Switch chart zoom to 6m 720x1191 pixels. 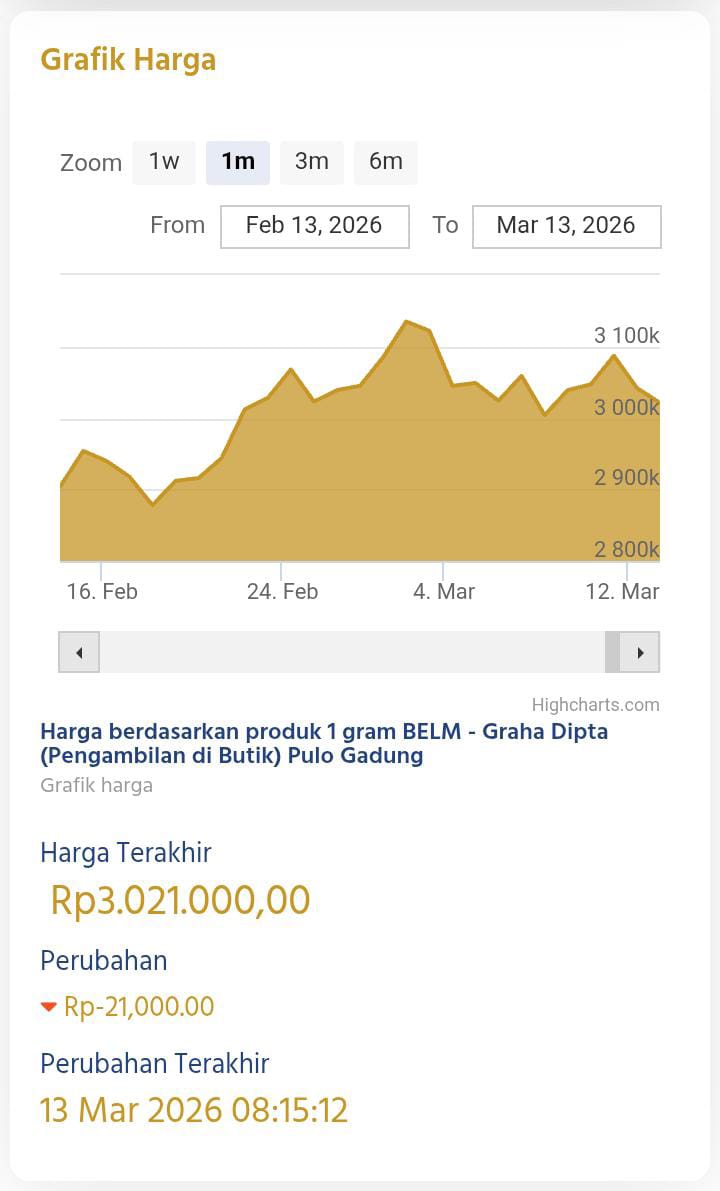(385, 162)
